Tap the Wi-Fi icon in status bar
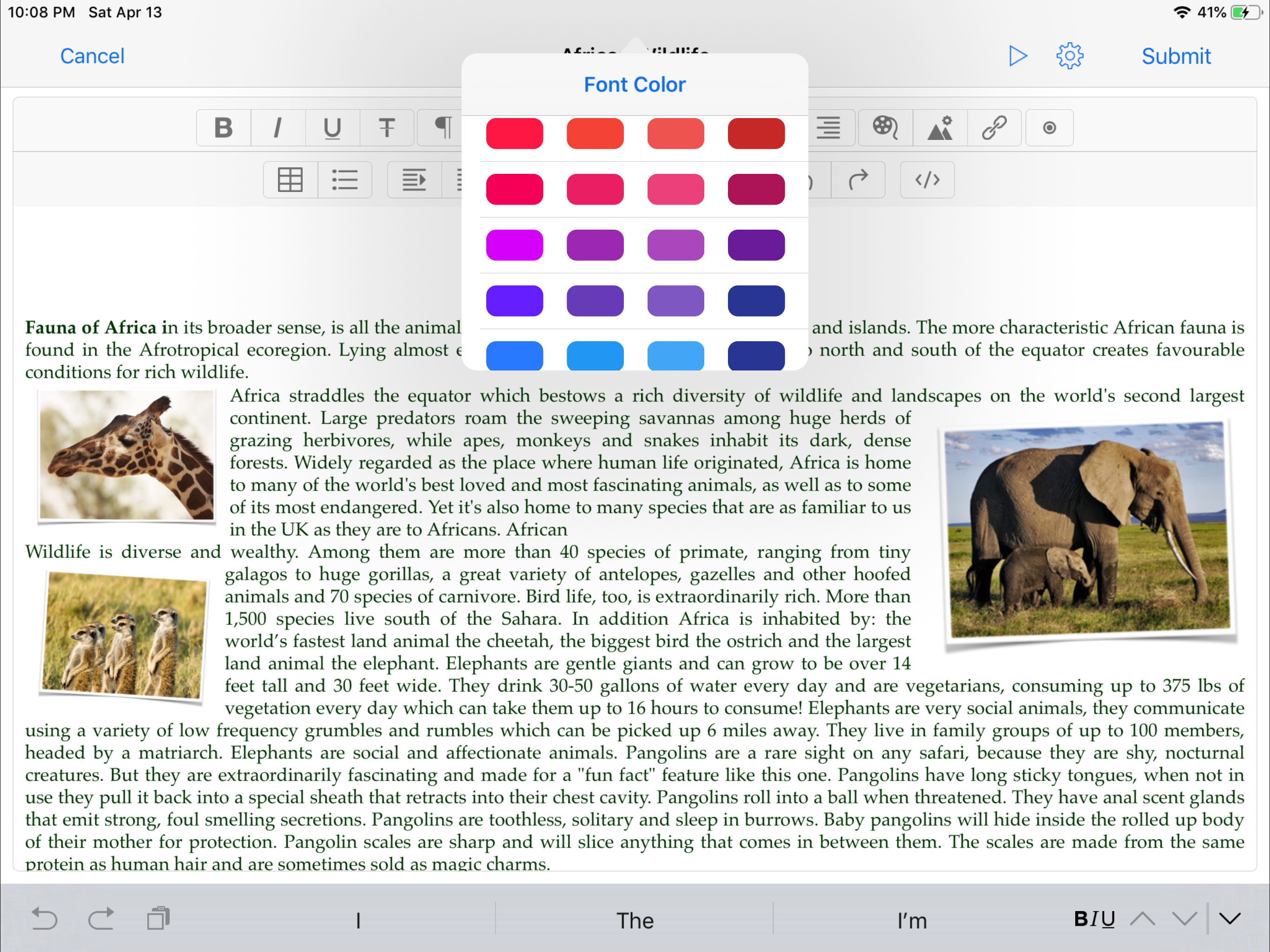The height and width of the screenshot is (952, 1270). pos(1182,12)
